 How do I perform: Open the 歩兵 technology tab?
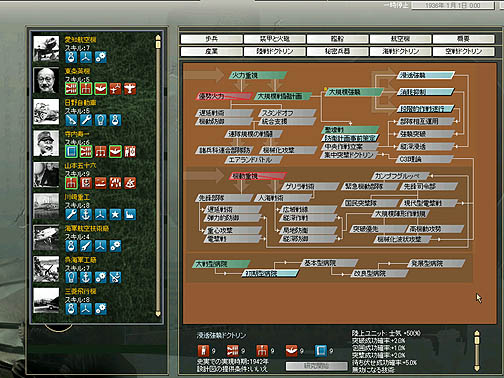click(211, 39)
